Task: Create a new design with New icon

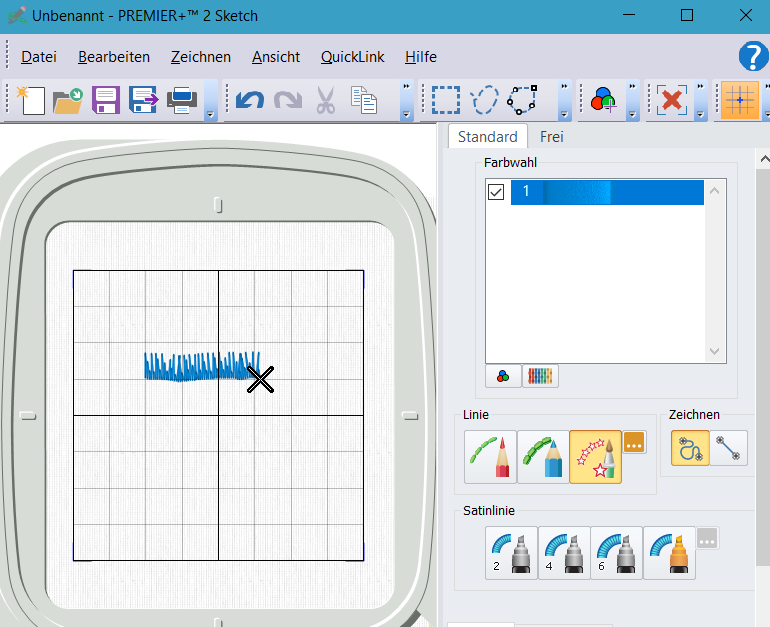Action: tap(31, 100)
